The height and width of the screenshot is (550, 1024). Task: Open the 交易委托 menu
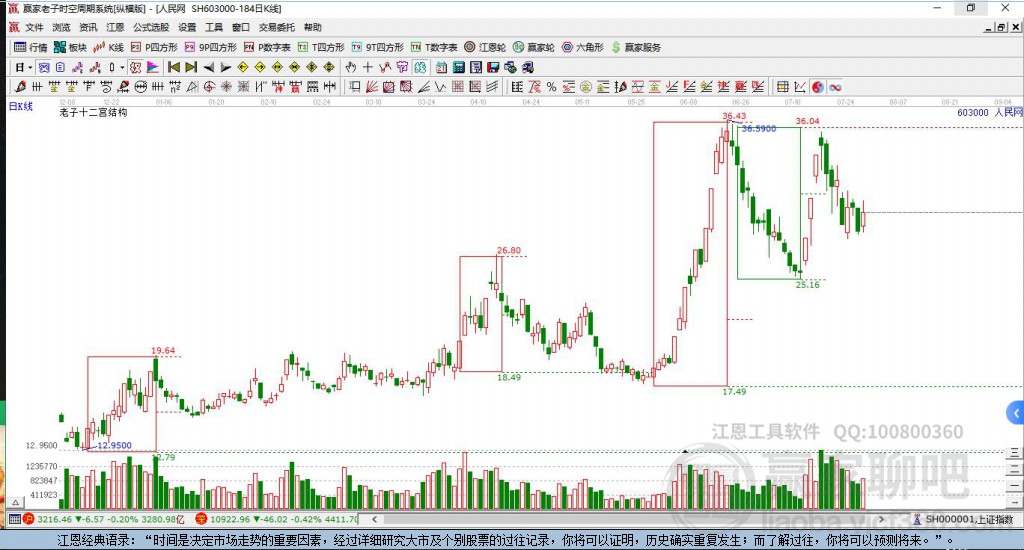coord(276,27)
